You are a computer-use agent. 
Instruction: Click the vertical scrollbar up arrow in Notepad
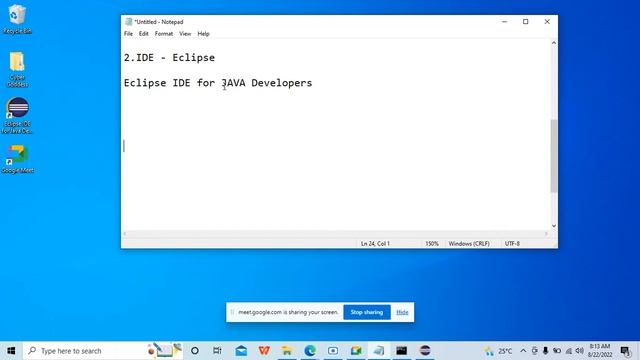point(554,43)
